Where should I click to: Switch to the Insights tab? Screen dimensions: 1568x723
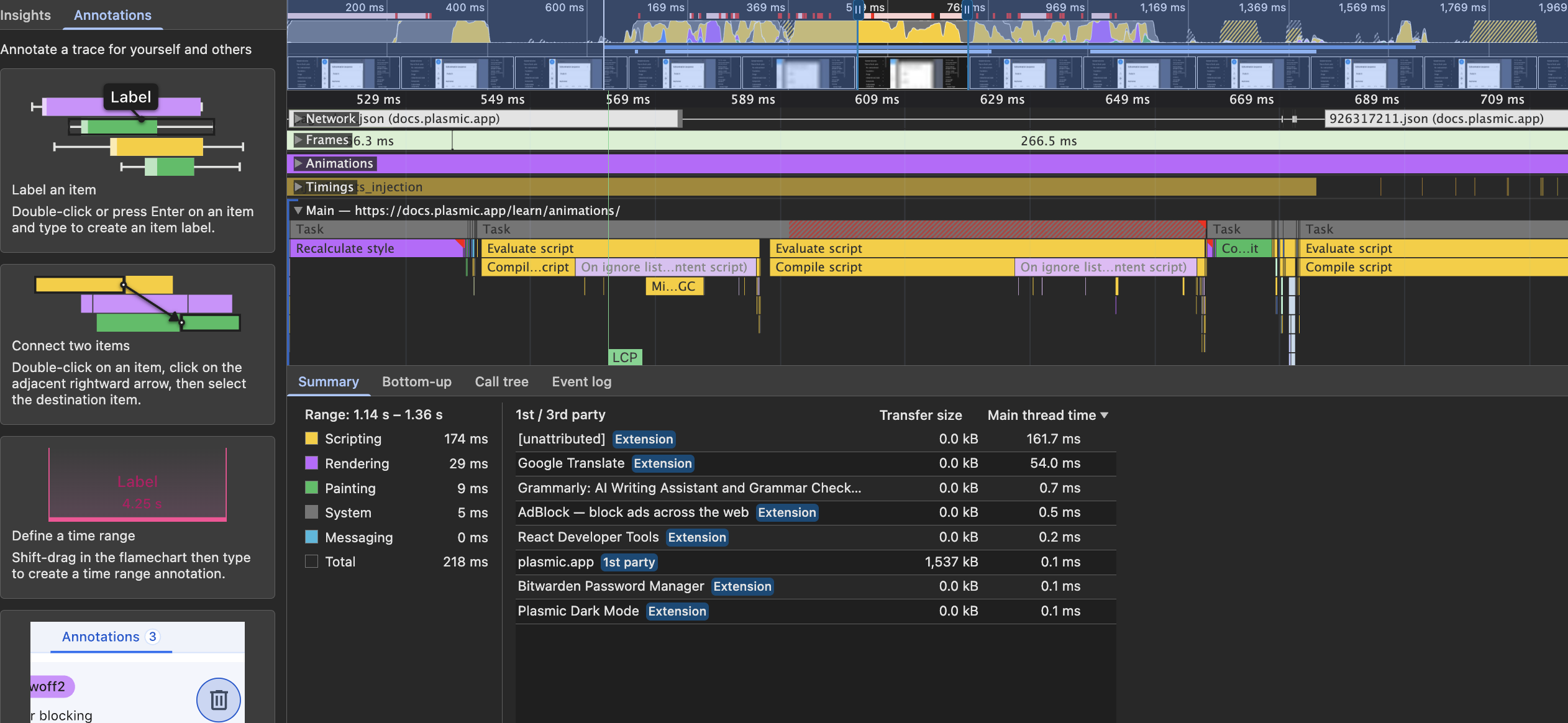[x=25, y=15]
